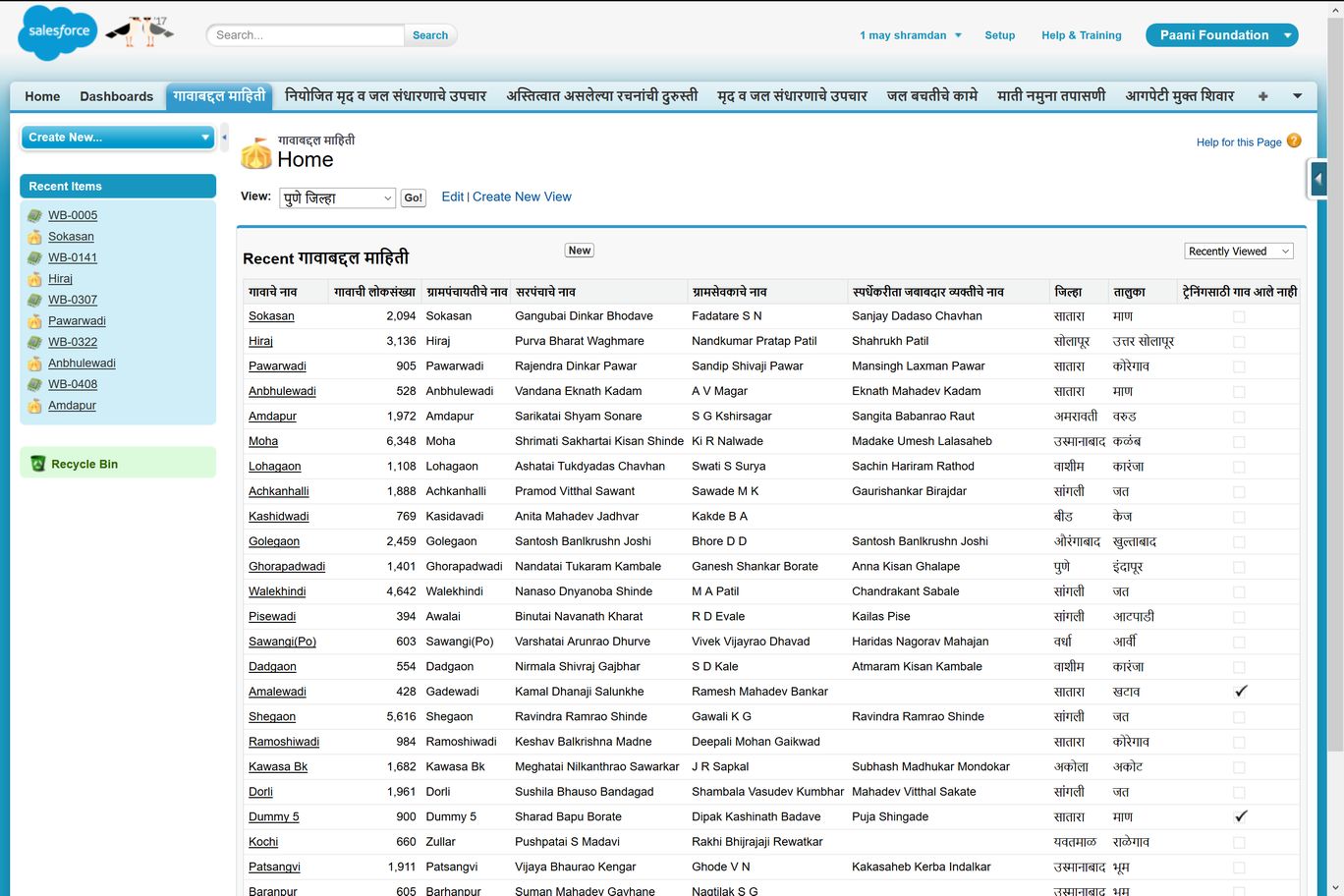
Task: Open the View selection dropdown
Action: point(337,198)
